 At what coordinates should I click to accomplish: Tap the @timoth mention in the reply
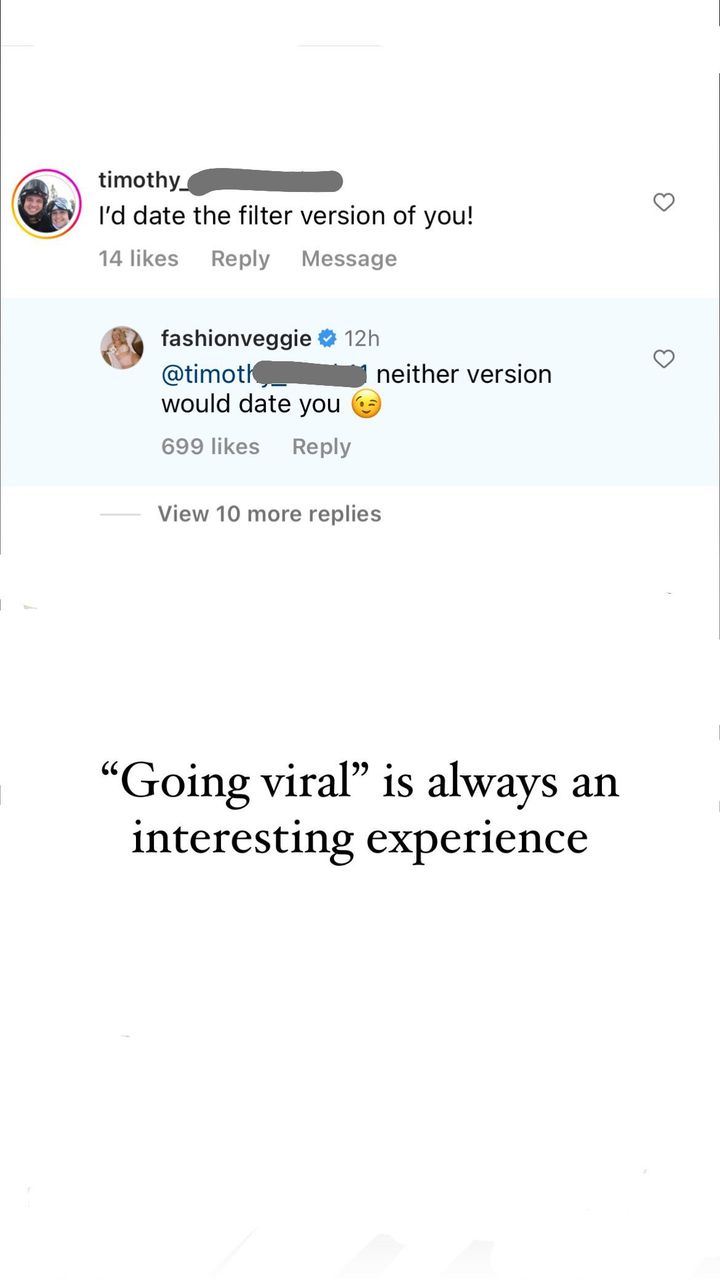(x=264, y=375)
